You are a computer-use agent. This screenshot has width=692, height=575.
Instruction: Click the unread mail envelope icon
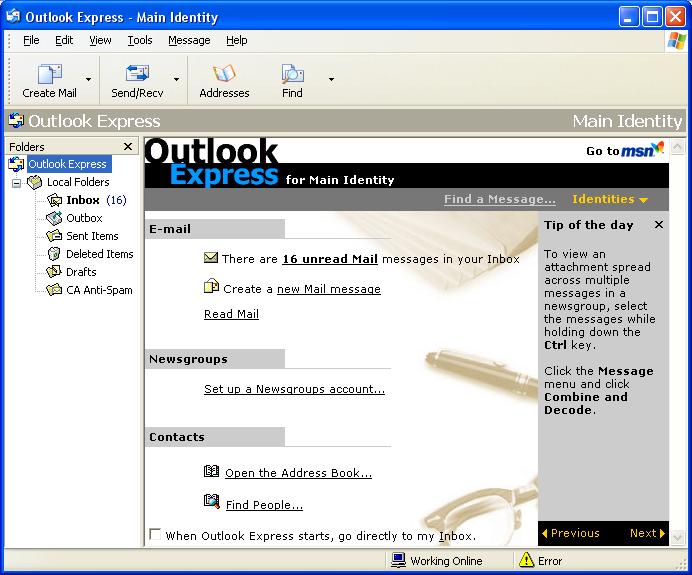tap(211, 257)
